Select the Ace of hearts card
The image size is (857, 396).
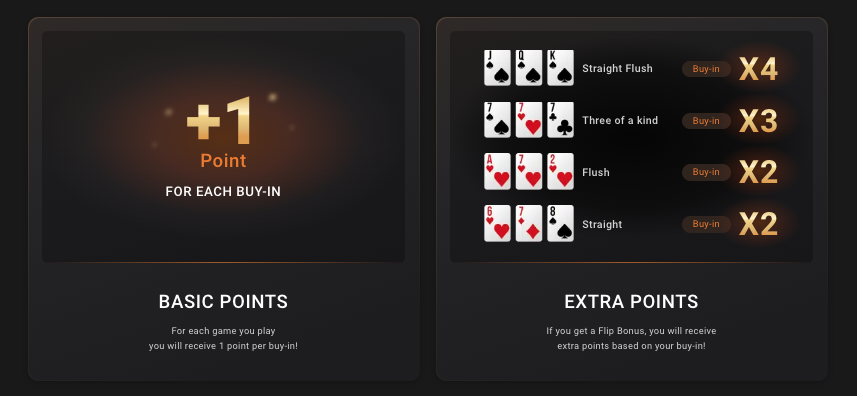[497, 172]
